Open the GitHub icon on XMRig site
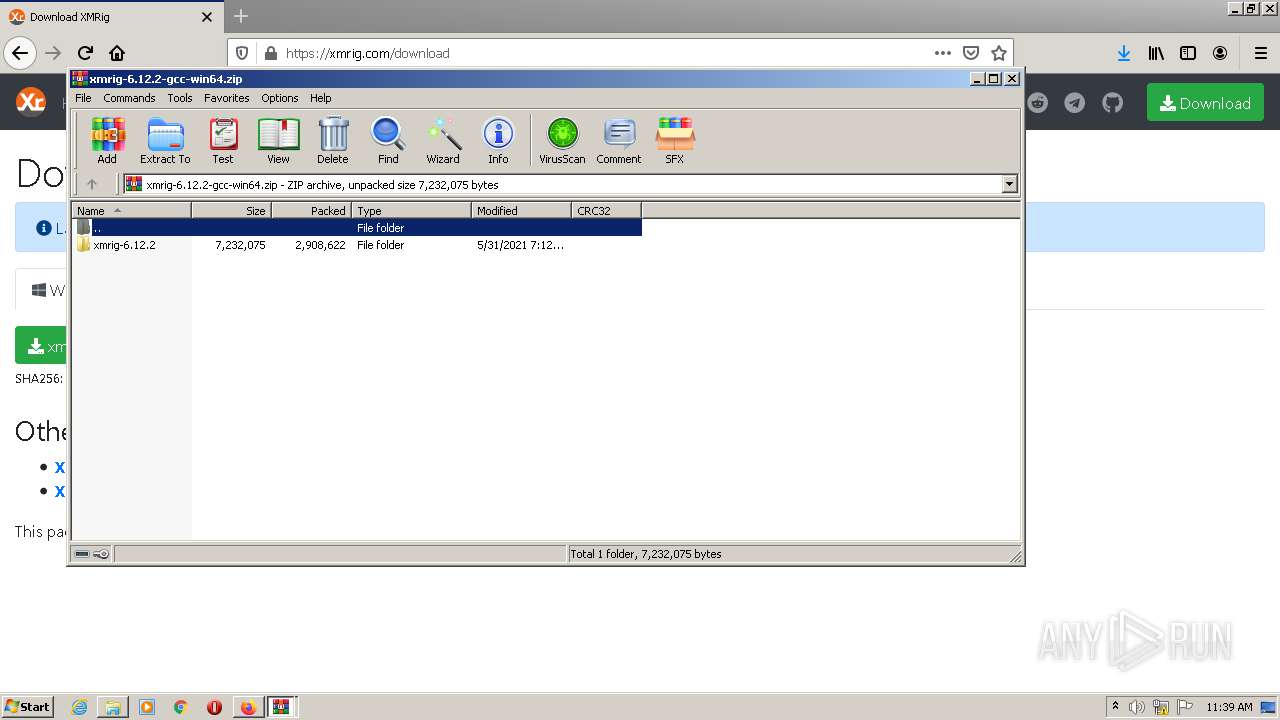 1112,103
